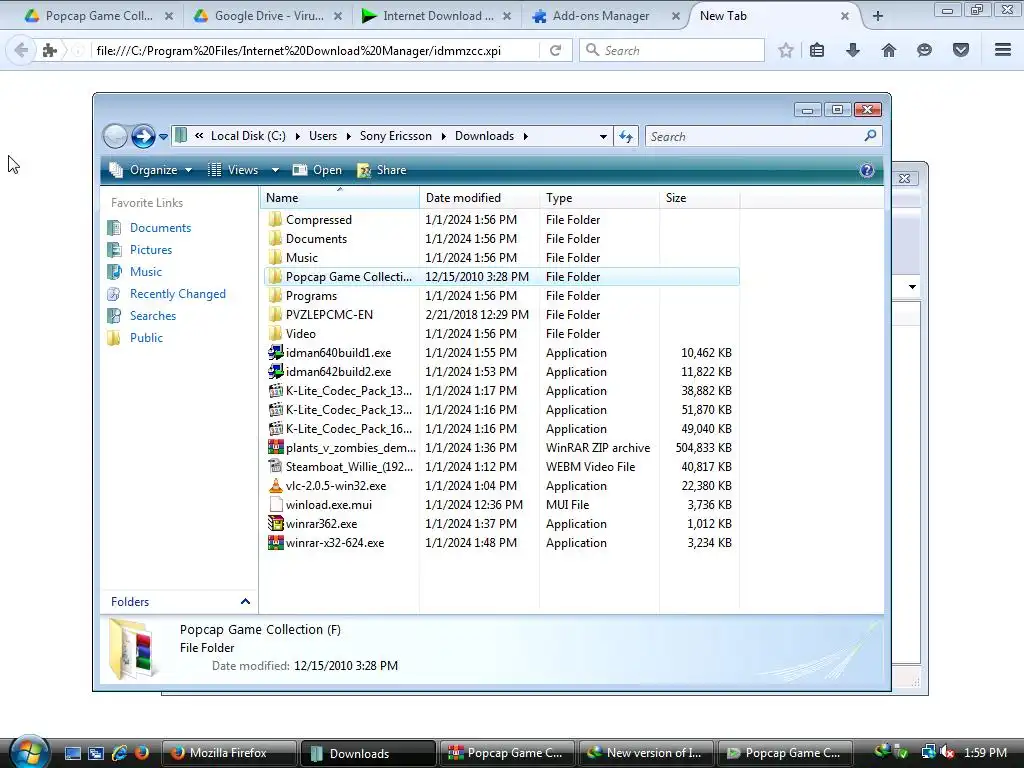Expand the breadcrumb arrow after Downloads

point(525,136)
